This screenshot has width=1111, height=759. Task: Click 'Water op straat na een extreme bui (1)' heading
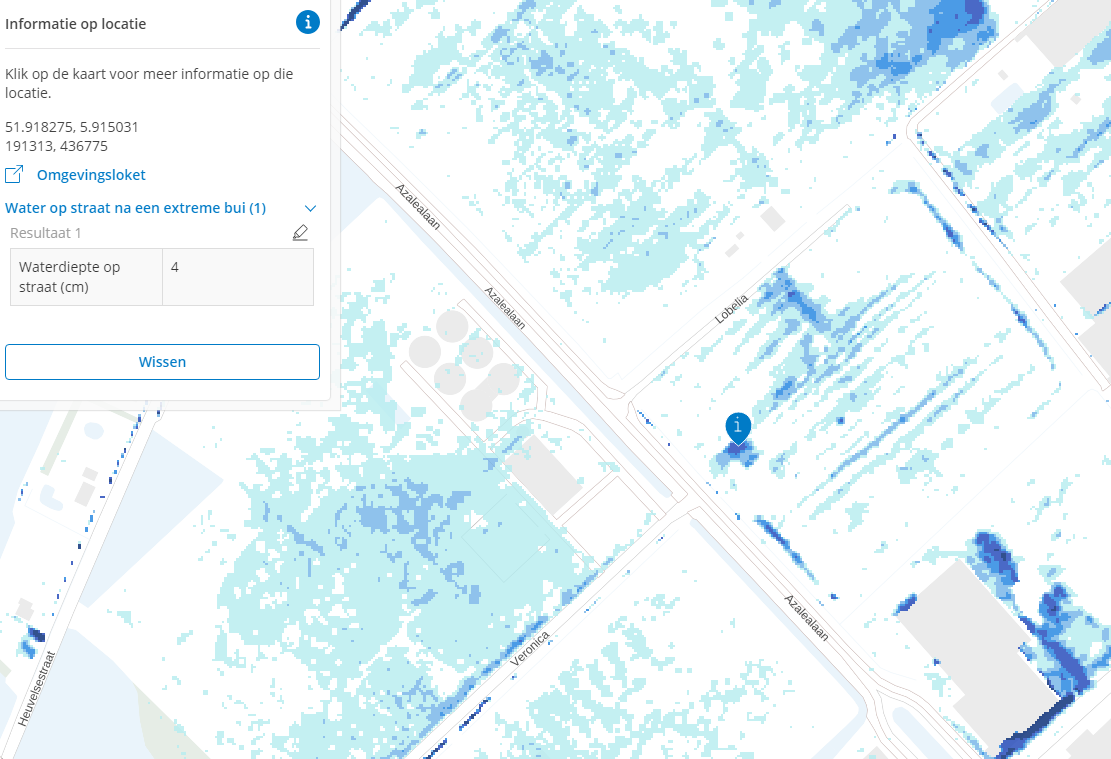tap(135, 208)
